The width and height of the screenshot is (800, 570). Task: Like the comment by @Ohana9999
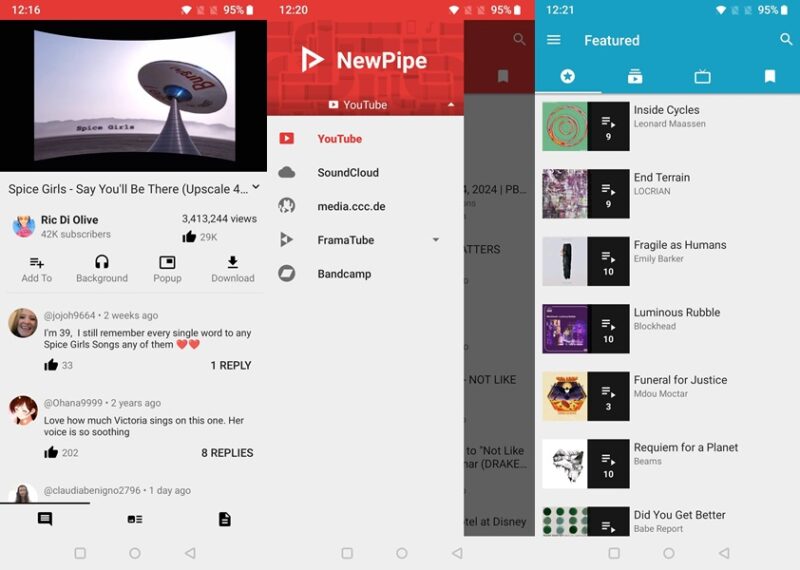[x=51, y=452]
